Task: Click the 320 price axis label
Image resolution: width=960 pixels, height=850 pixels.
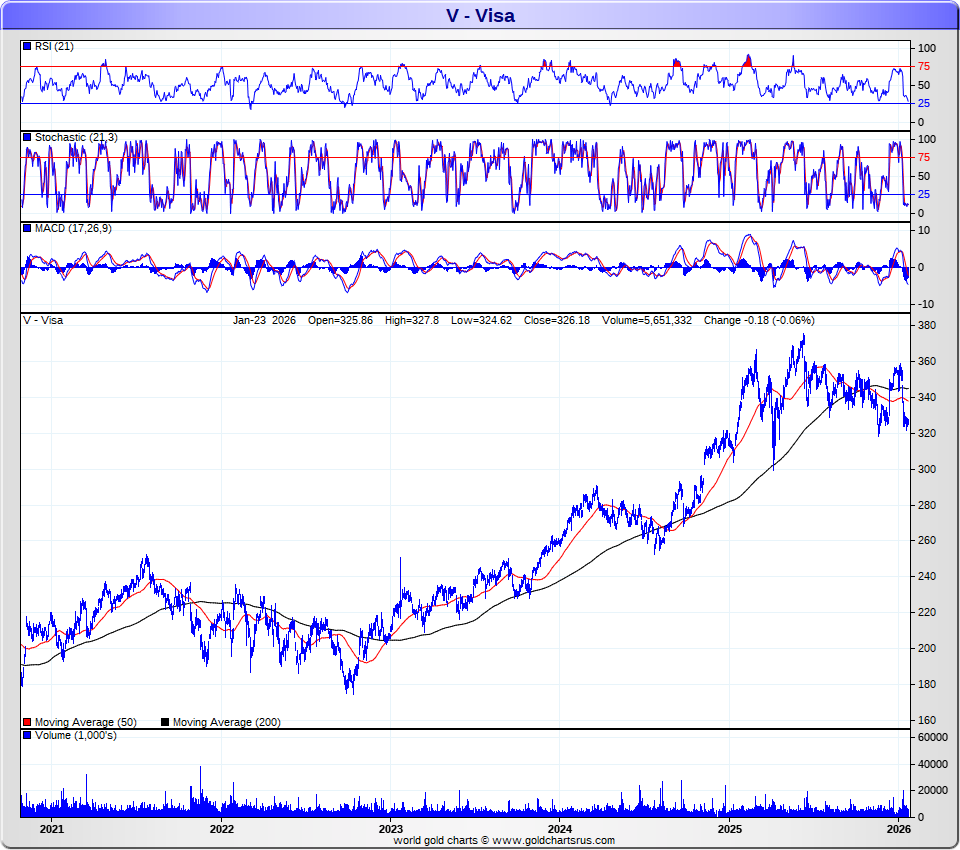Action: tap(927, 434)
